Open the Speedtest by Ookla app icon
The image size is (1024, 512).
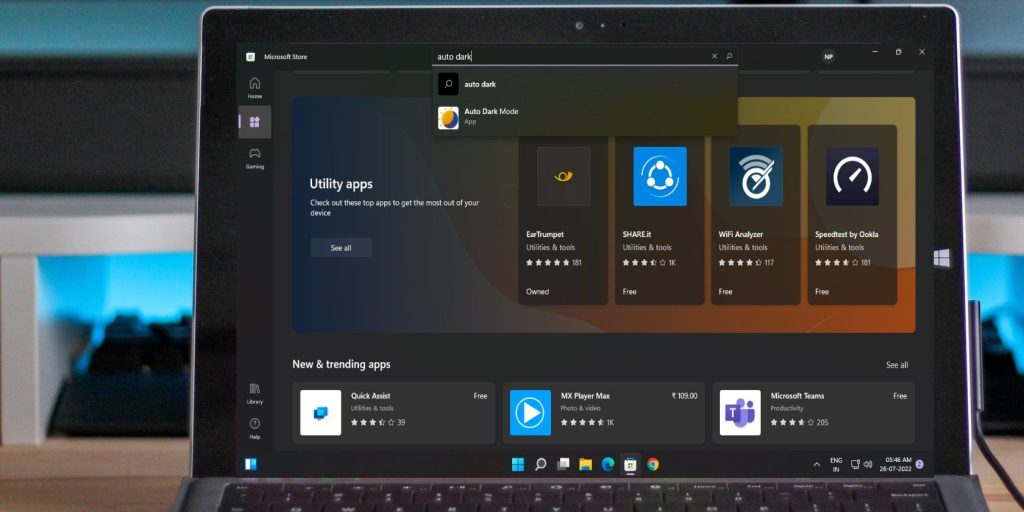(x=852, y=176)
